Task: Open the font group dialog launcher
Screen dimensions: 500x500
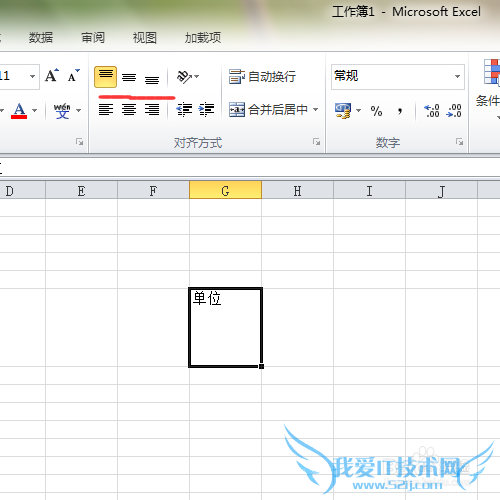Action: tap(79, 142)
